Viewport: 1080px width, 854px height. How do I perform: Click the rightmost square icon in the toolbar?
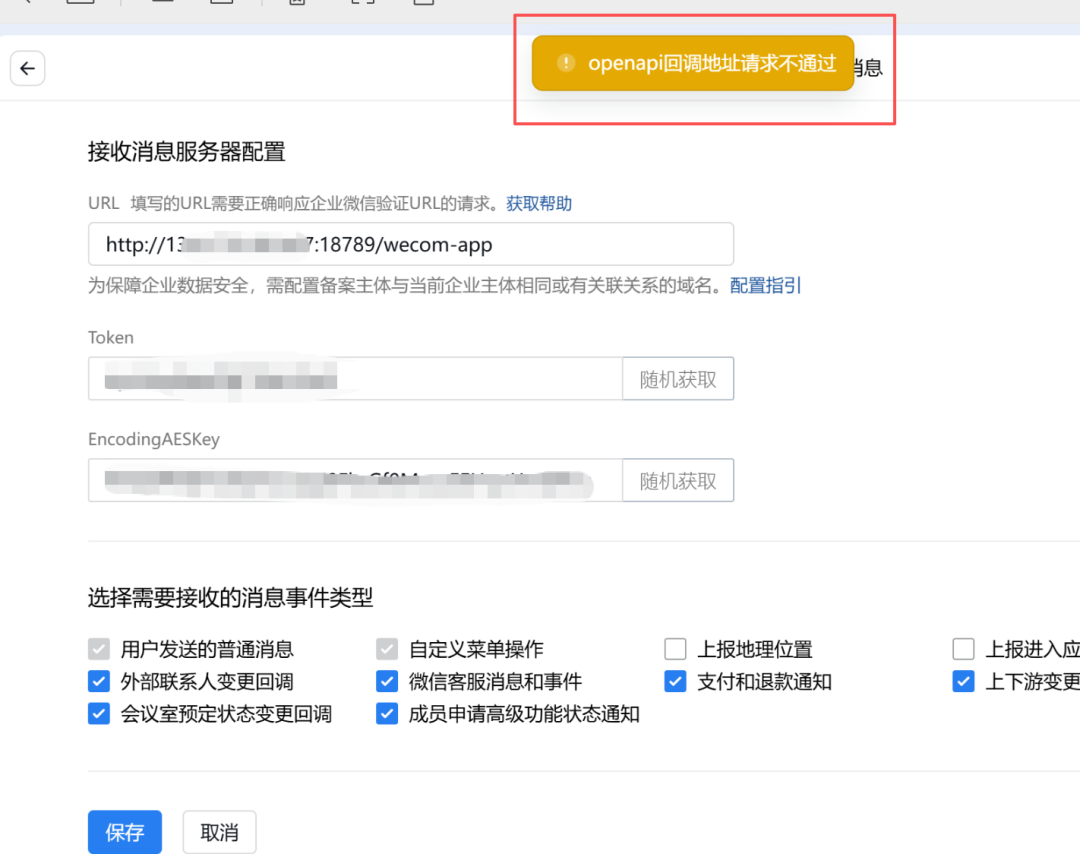click(425, 4)
